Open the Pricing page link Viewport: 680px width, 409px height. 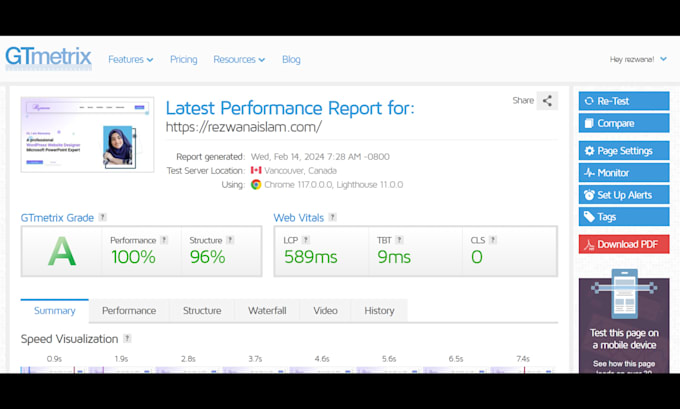pos(183,59)
